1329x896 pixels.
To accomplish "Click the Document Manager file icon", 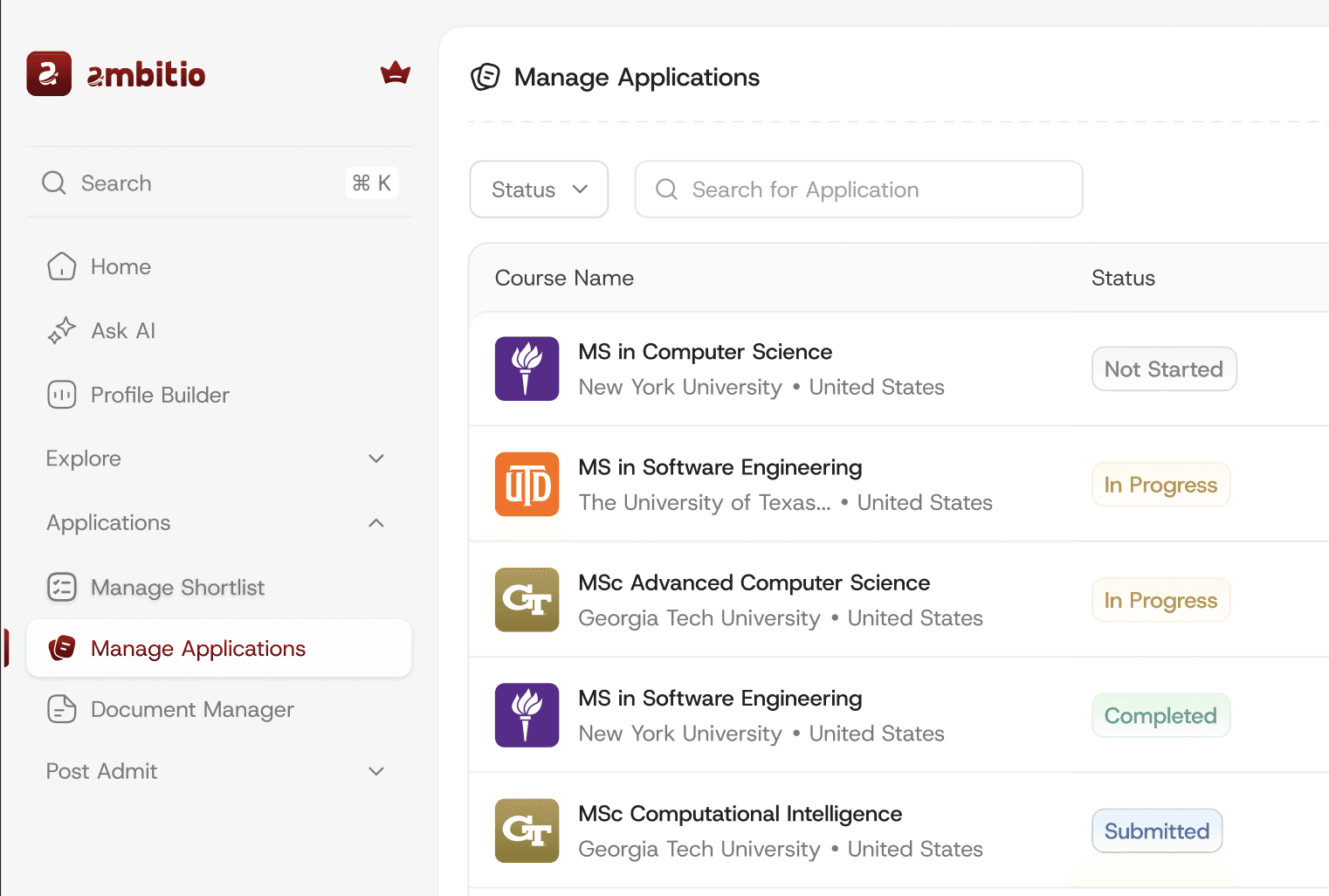I will pos(61,709).
